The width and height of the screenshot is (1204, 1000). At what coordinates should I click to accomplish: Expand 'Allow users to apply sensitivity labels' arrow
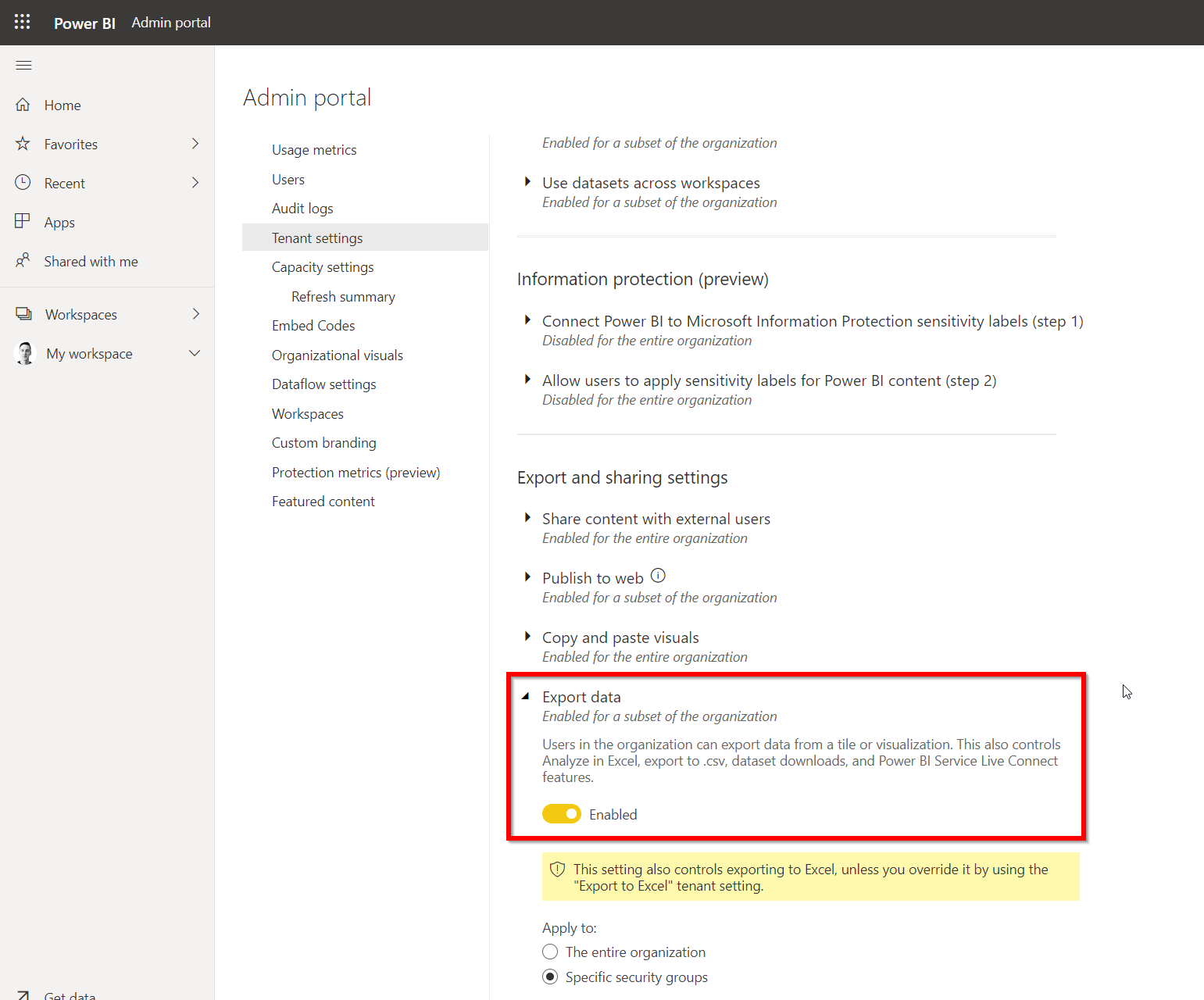pyautogui.click(x=527, y=380)
